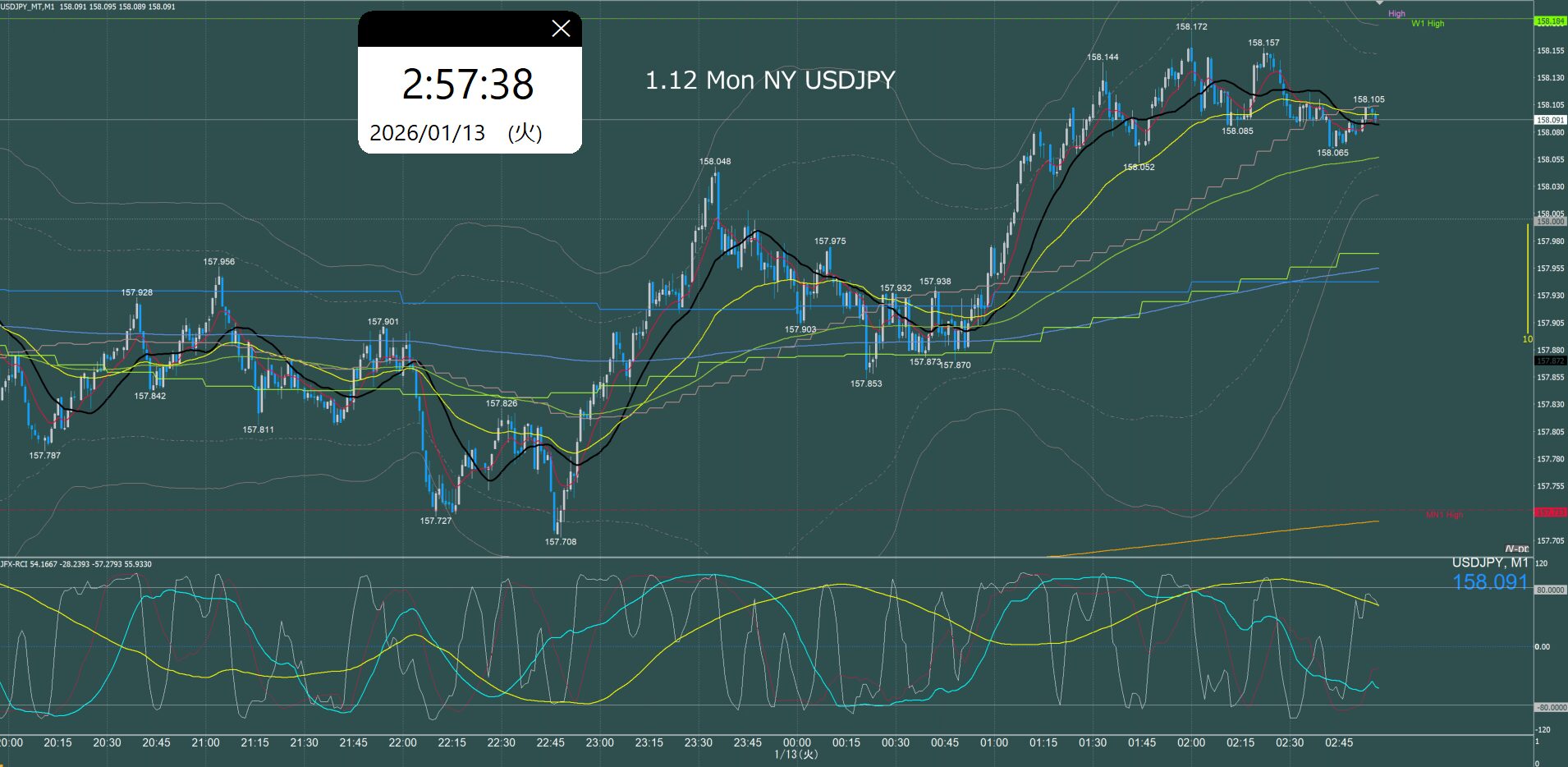Select the '1.12 Mon NY USDJPY' chart title text
The width and height of the screenshot is (1568, 767).
pos(769,80)
